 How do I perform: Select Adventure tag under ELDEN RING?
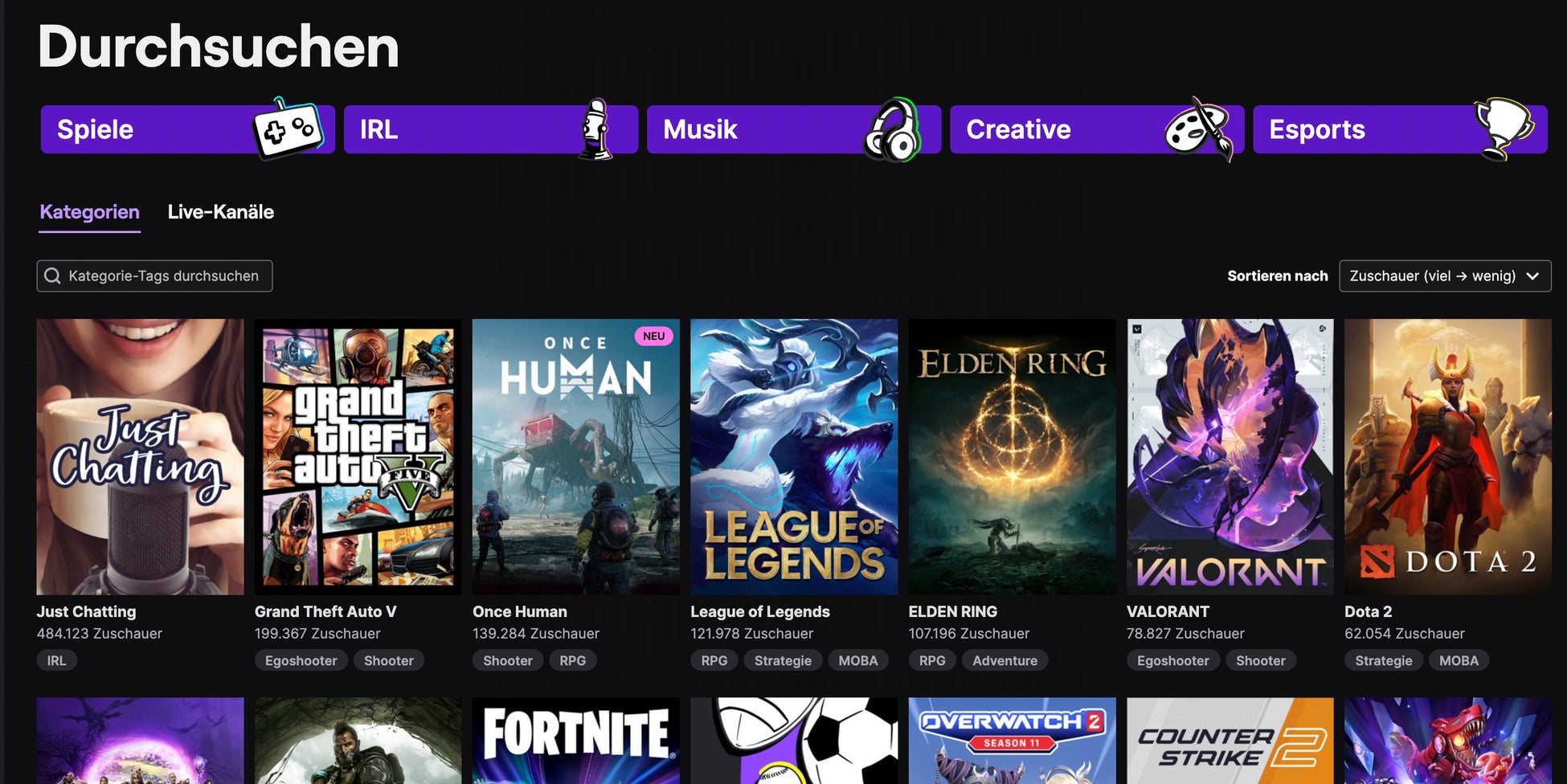click(1005, 660)
